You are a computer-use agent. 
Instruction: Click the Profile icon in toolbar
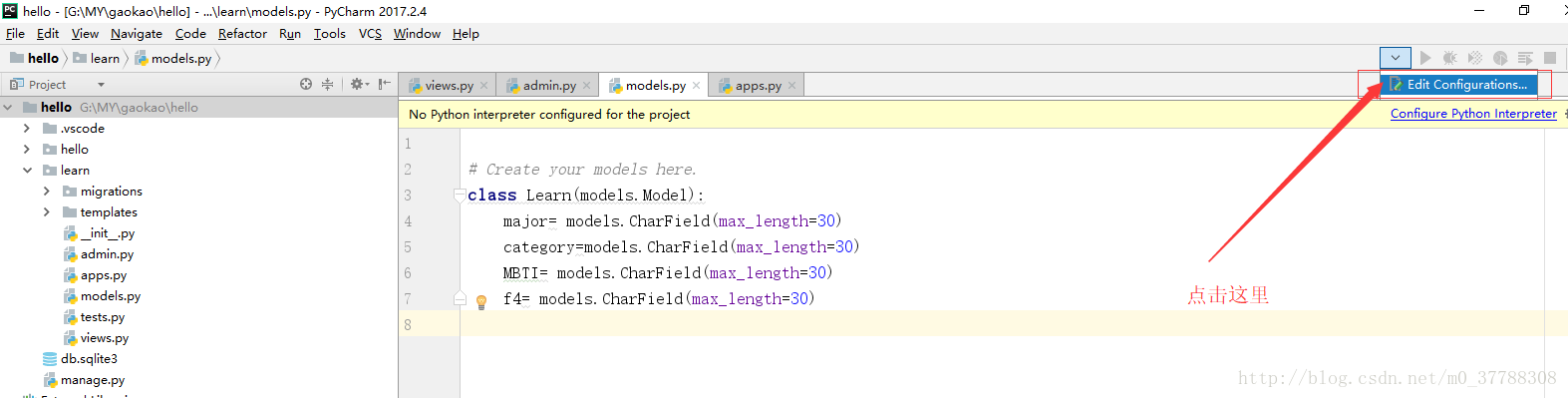[x=1500, y=58]
